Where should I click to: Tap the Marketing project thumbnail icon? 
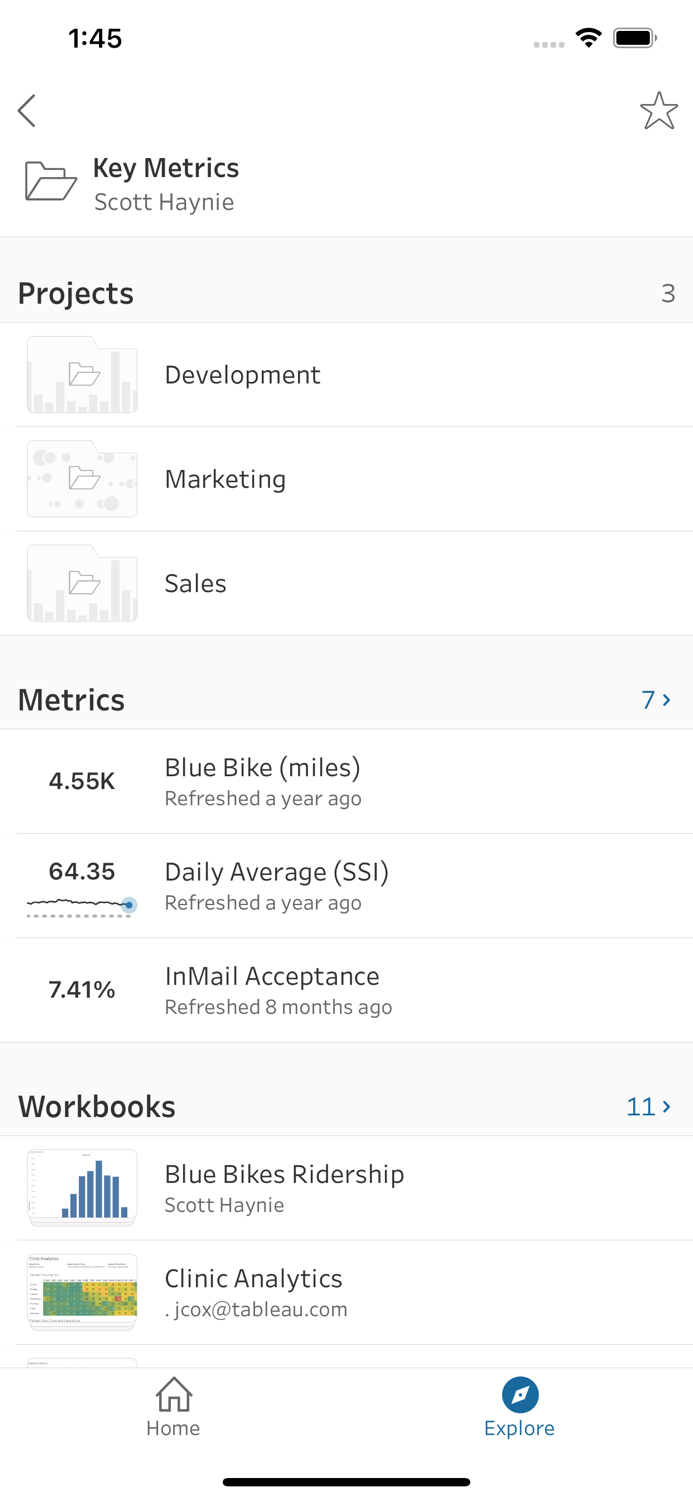pos(82,479)
